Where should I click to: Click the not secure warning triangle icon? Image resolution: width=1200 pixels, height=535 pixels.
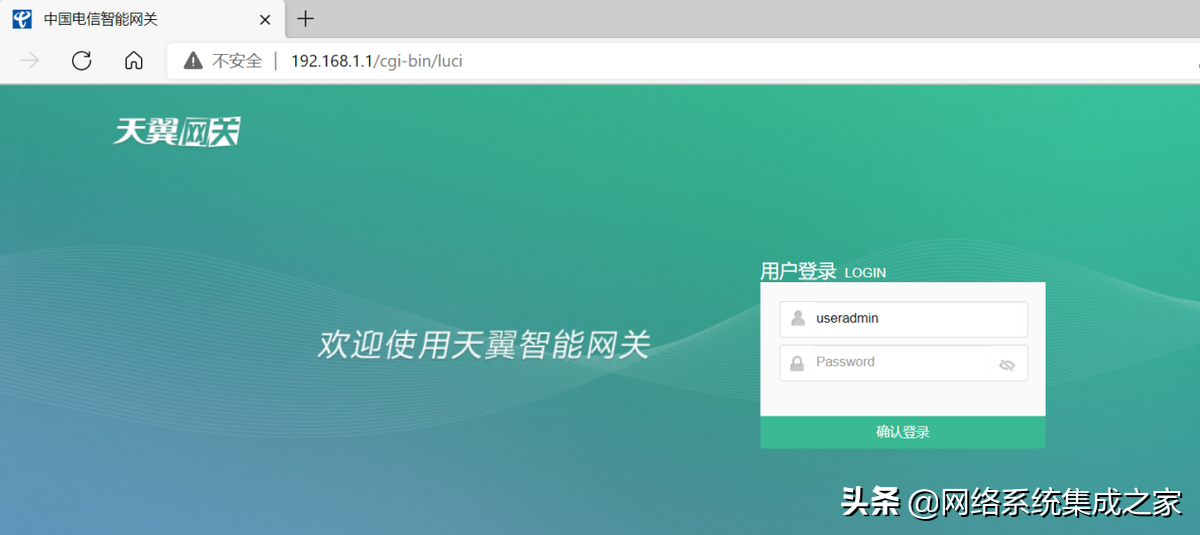pos(193,61)
